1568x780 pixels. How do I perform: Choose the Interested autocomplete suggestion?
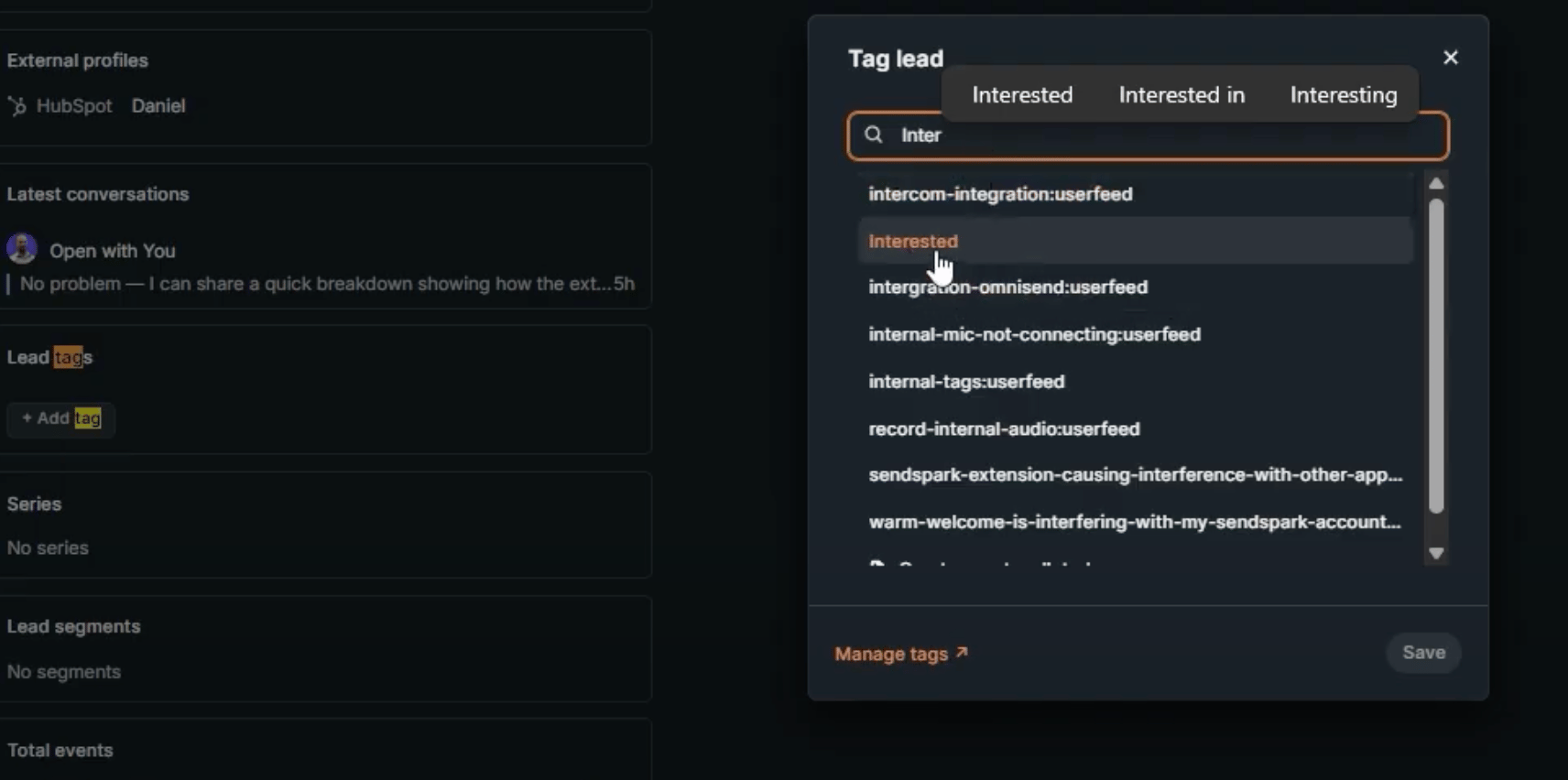pos(1022,94)
